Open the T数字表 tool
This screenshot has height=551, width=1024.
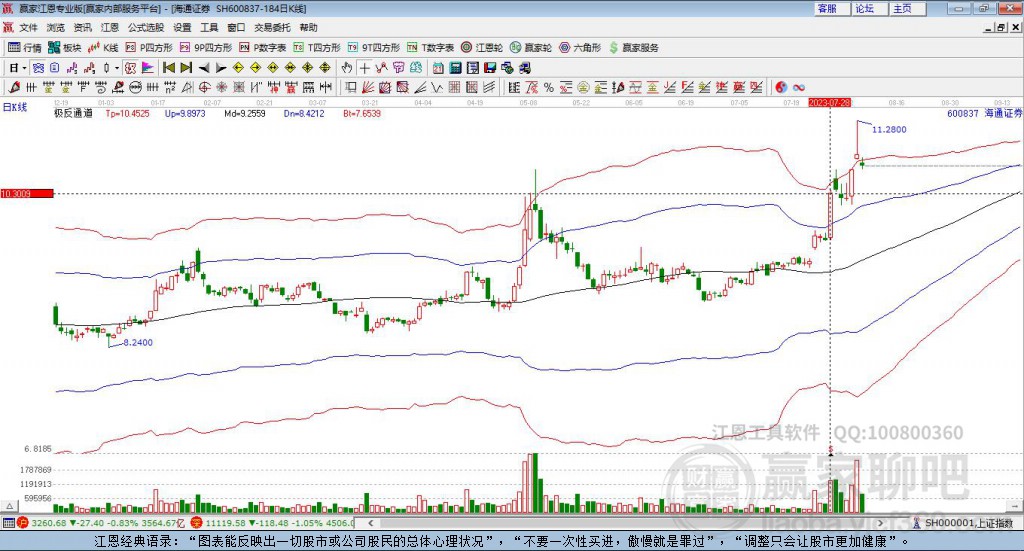430,48
